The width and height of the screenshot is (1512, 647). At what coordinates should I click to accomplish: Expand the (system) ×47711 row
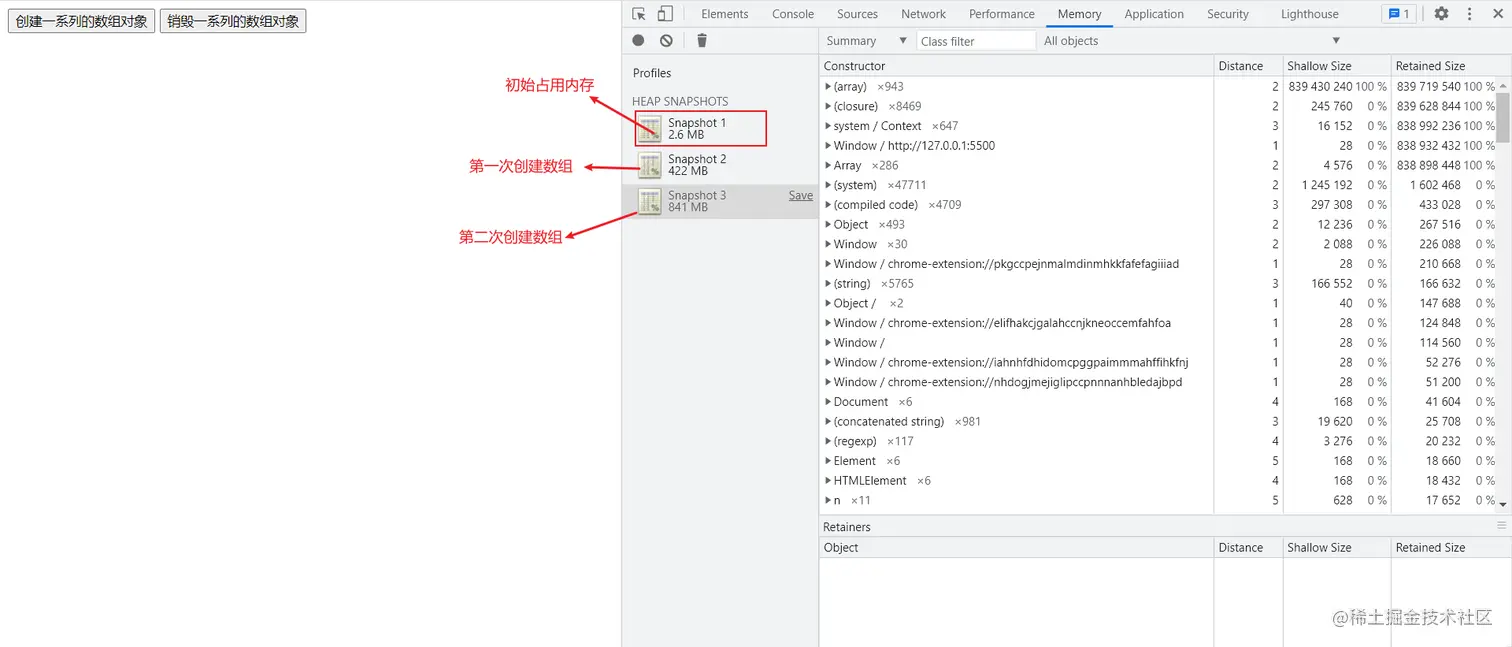tap(828, 185)
